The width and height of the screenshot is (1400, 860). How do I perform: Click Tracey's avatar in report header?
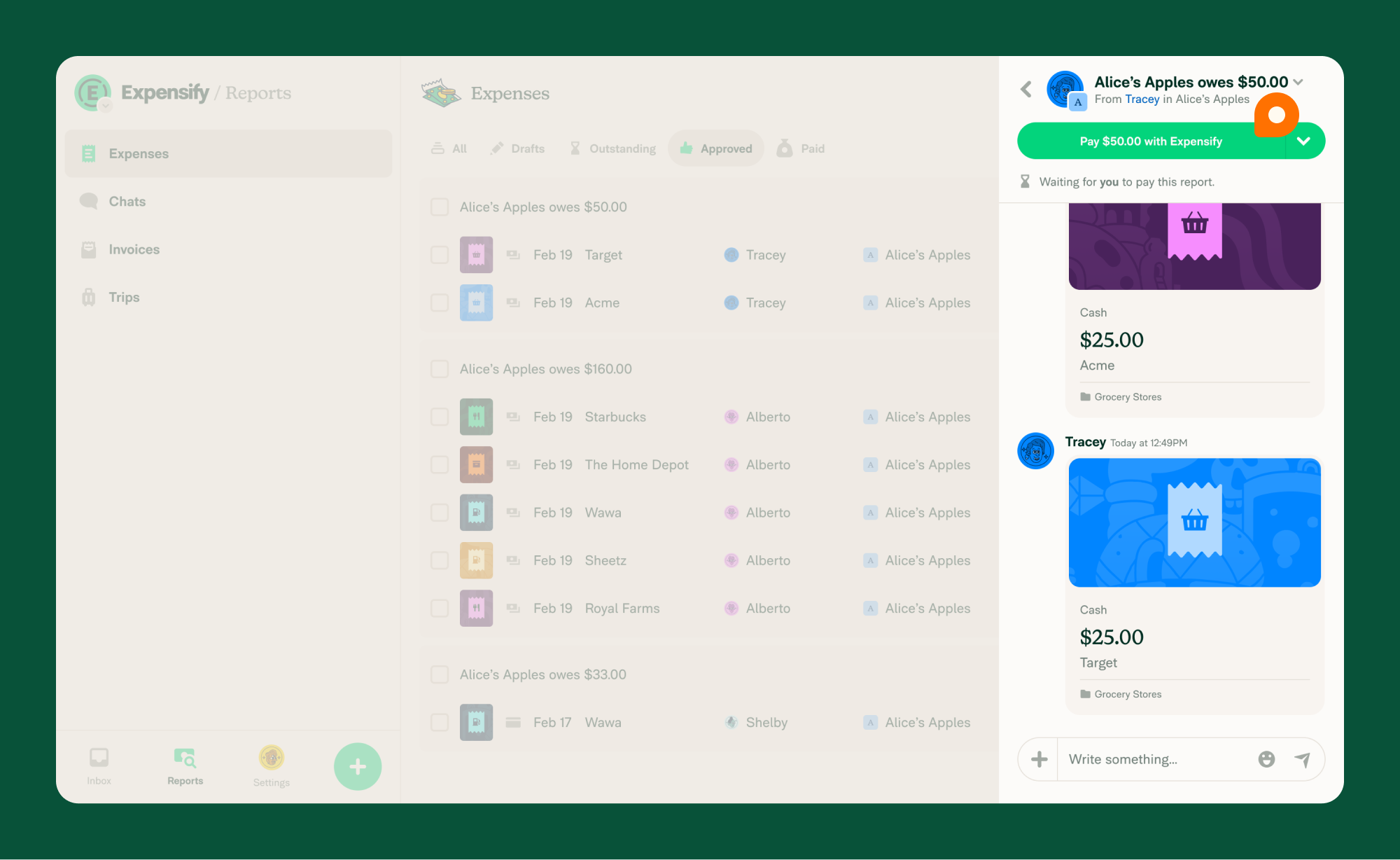click(x=1065, y=89)
